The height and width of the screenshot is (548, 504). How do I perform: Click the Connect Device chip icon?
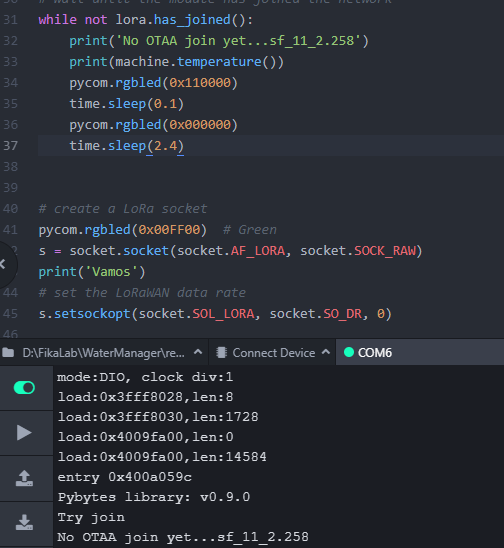221,353
